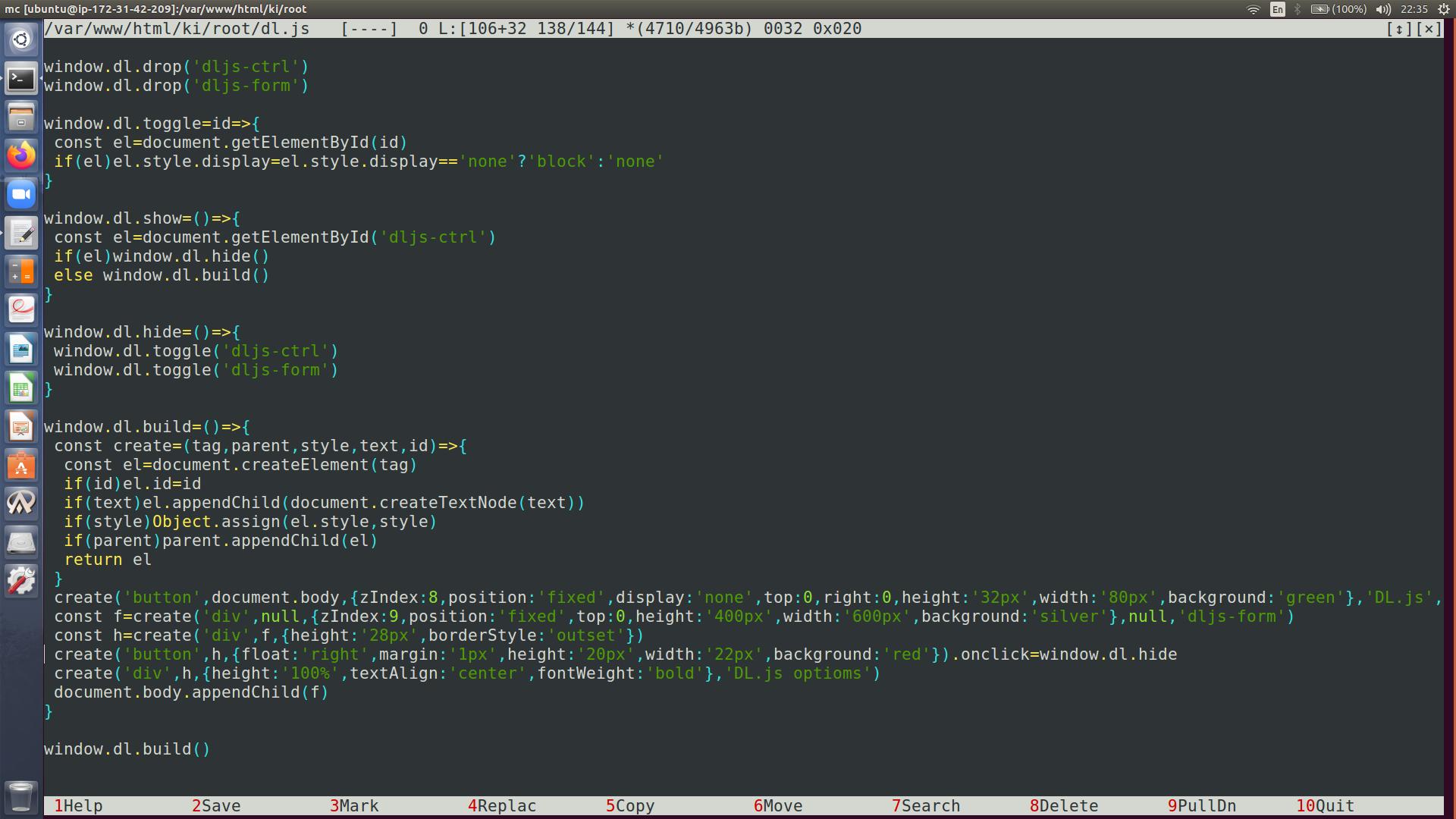Screen dimensions: 1456x819
Task: Open the sound volume menu
Action: (1383, 9)
